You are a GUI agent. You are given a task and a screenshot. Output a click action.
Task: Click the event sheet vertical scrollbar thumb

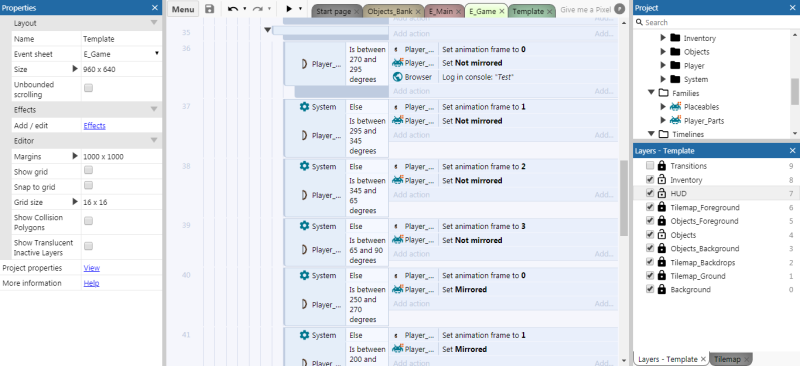(x=624, y=198)
